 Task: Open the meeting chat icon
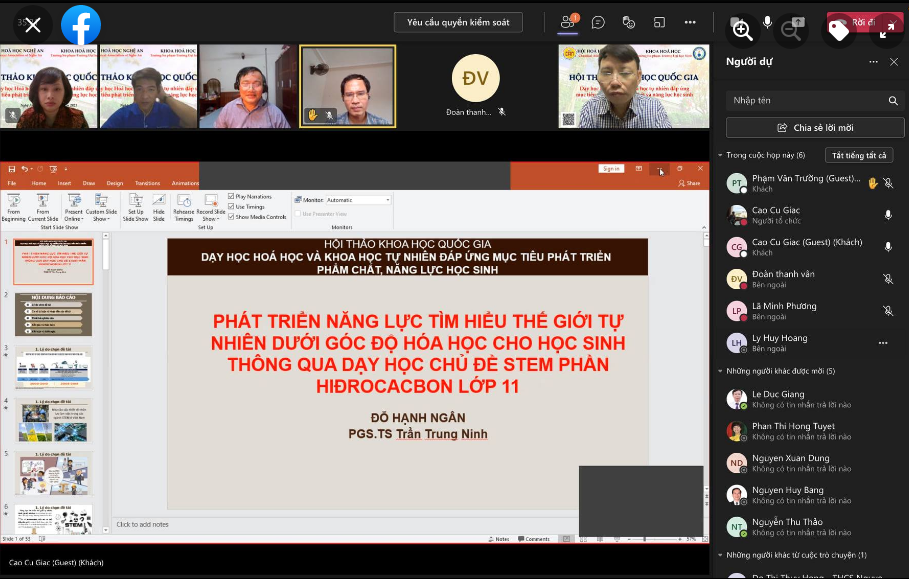tap(598, 22)
